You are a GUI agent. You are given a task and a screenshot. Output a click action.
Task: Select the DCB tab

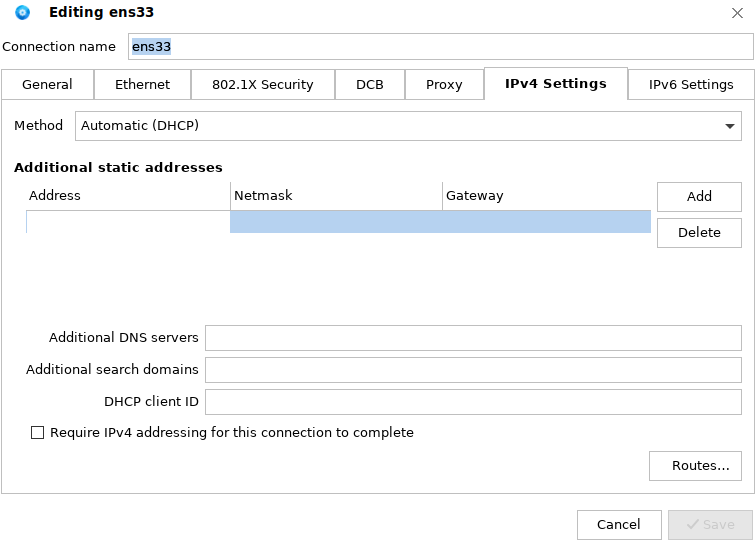coord(369,85)
